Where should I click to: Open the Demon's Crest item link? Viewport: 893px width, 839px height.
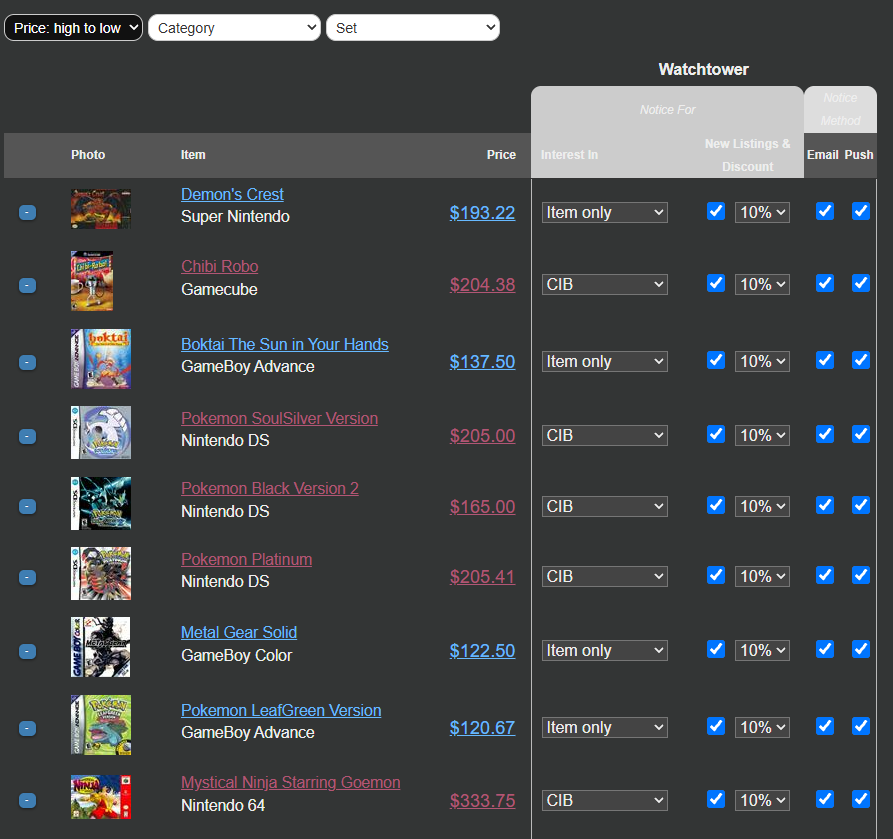[x=232, y=194]
